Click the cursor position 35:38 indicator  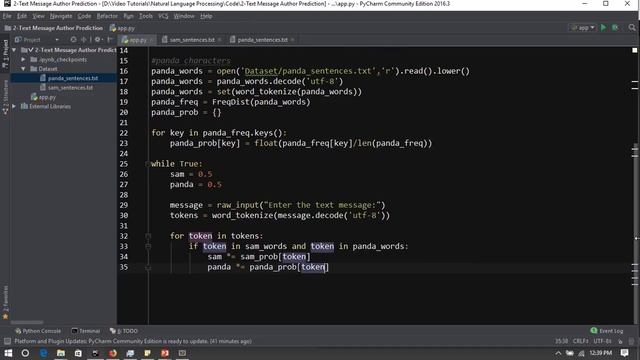(x=561, y=341)
